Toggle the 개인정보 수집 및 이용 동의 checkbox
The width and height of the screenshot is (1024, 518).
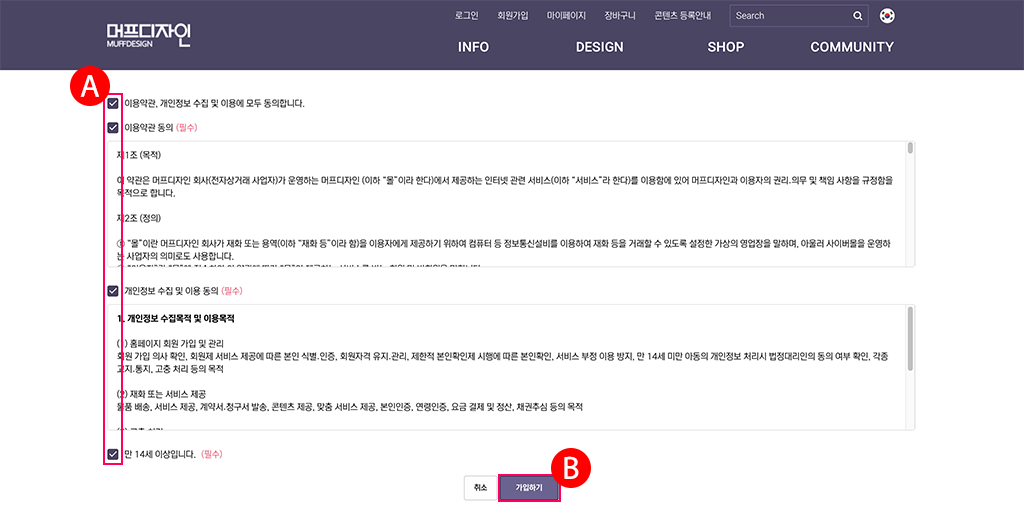(113, 290)
